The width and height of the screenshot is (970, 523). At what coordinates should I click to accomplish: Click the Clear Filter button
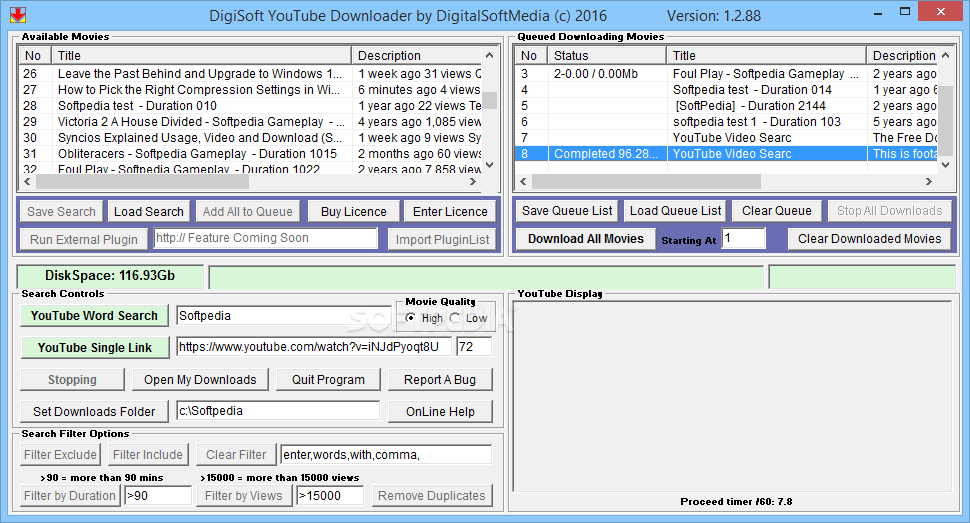[236, 455]
